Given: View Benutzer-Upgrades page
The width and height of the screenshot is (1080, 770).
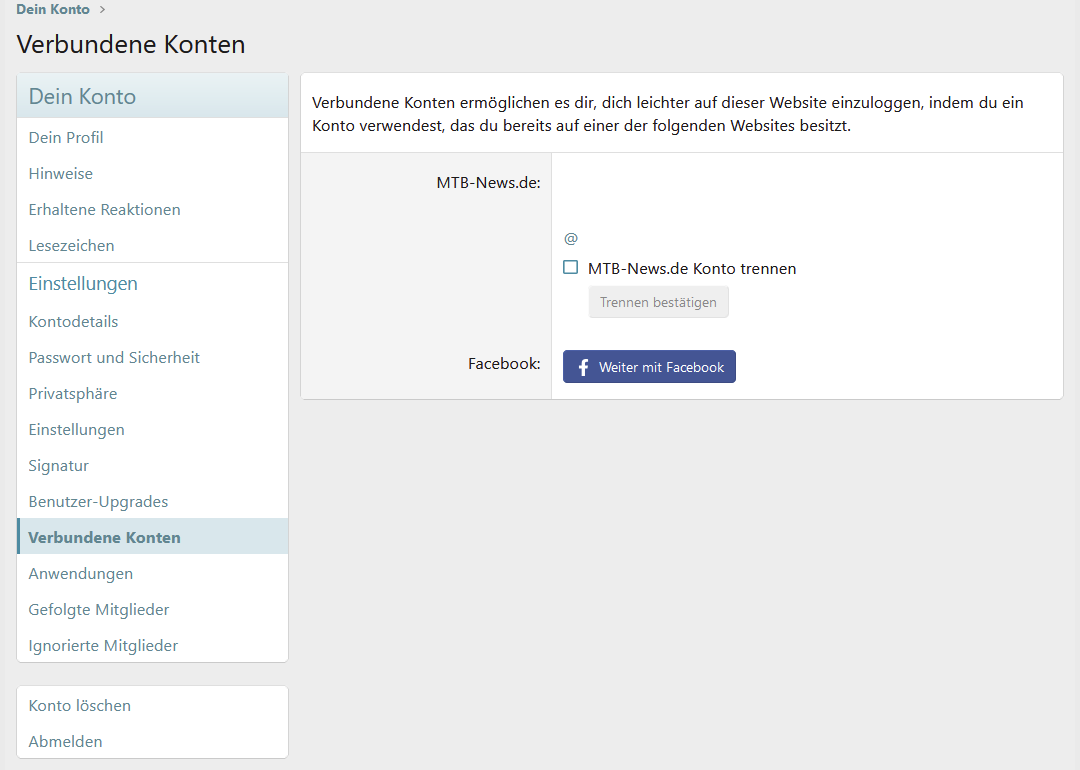Looking at the screenshot, I should click(152, 501).
